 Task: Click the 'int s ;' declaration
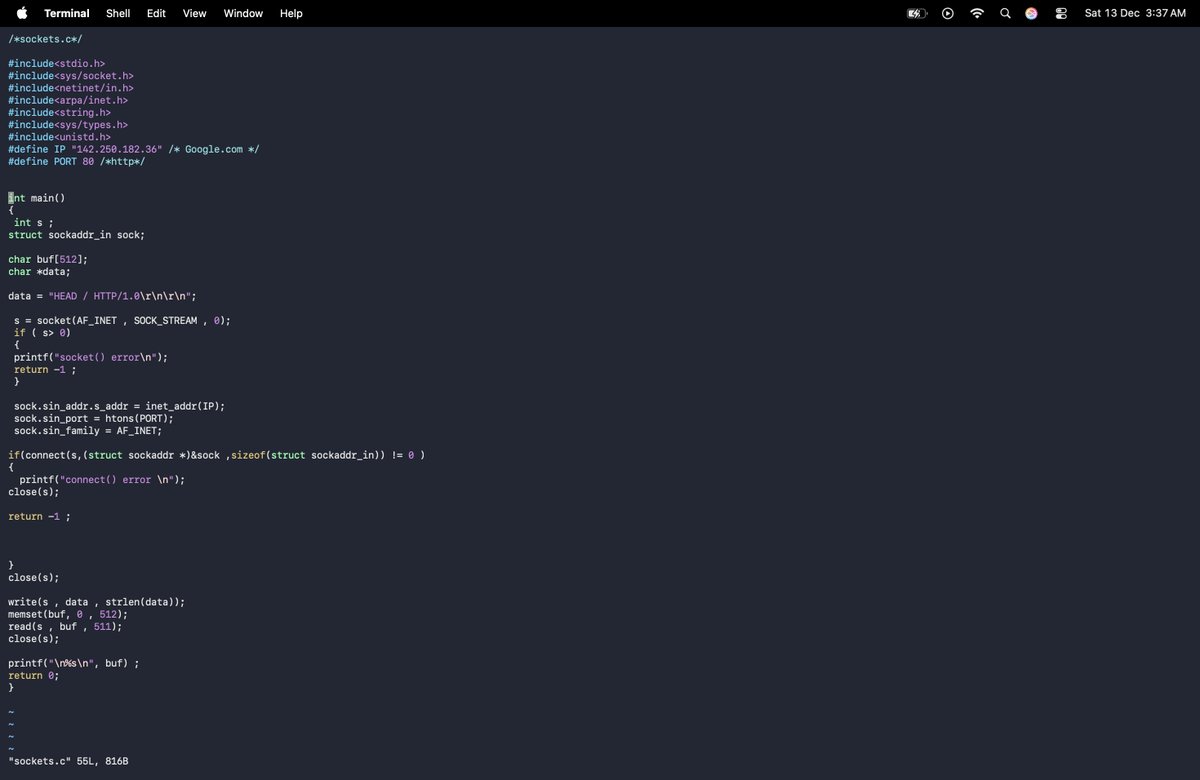click(34, 222)
